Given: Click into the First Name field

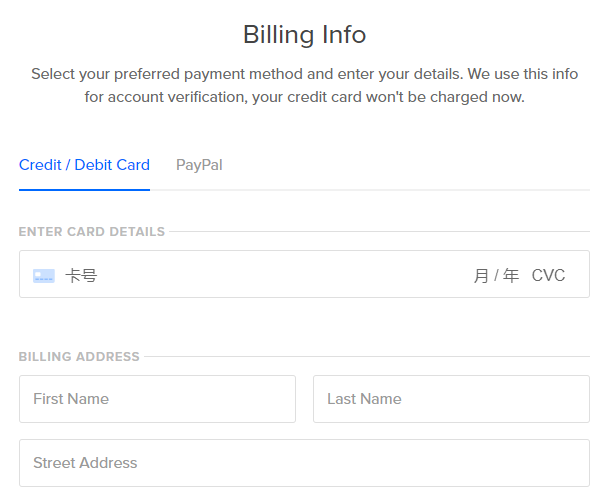Looking at the screenshot, I should coord(157,399).
